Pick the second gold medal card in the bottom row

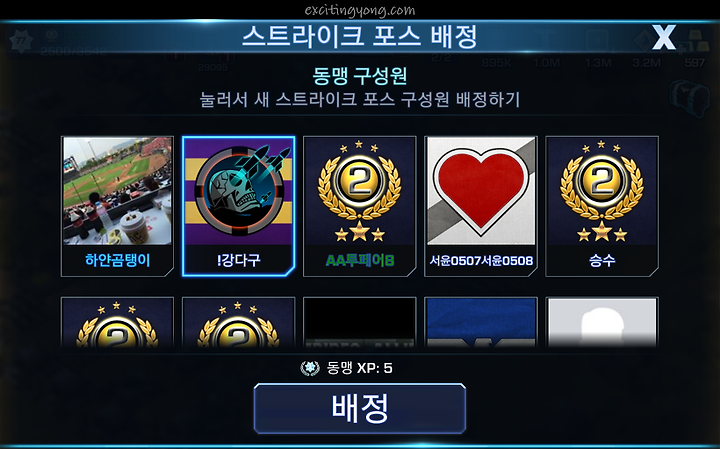click(238, 322)
